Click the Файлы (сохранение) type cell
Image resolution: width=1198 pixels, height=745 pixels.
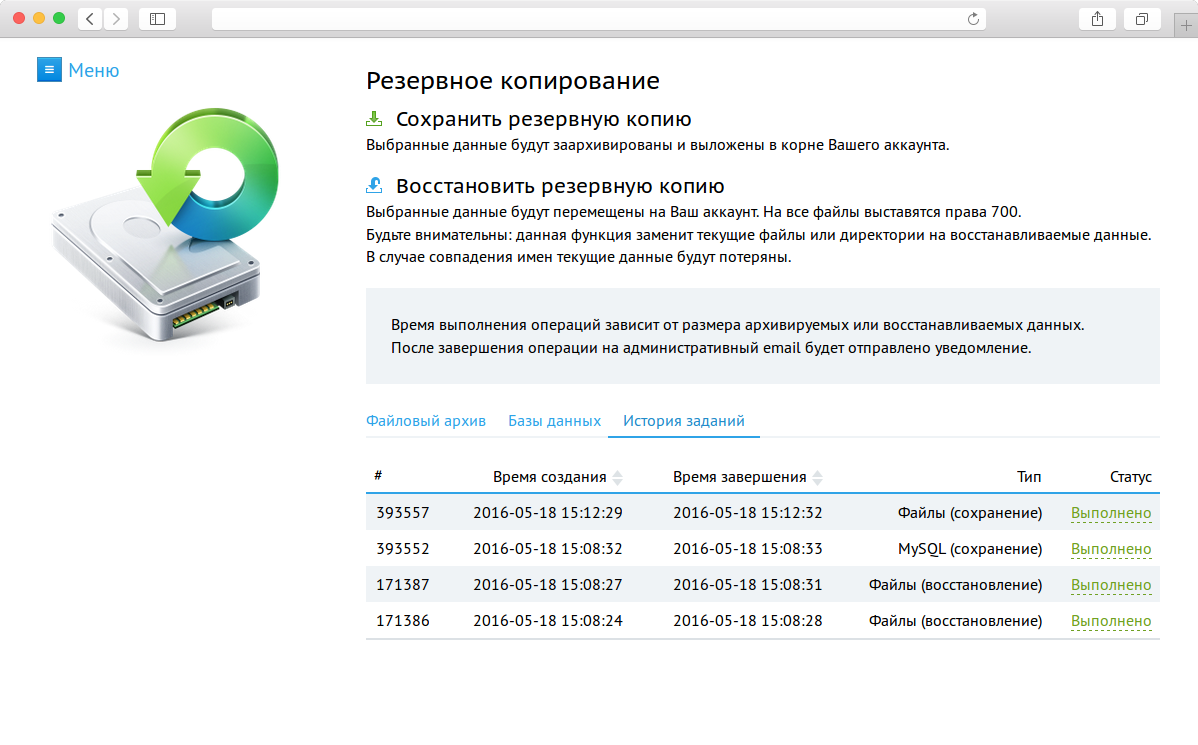pyautogui.click(x=970, y=513)
